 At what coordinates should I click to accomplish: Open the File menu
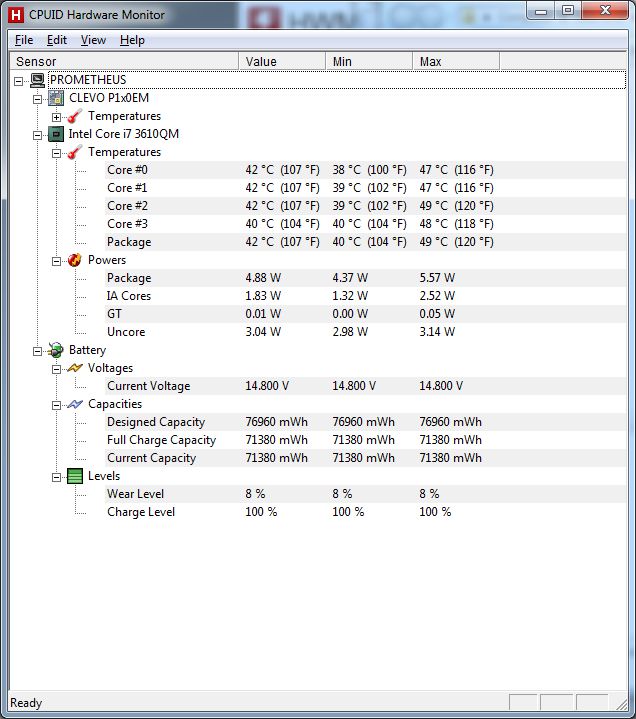point(24,40)
